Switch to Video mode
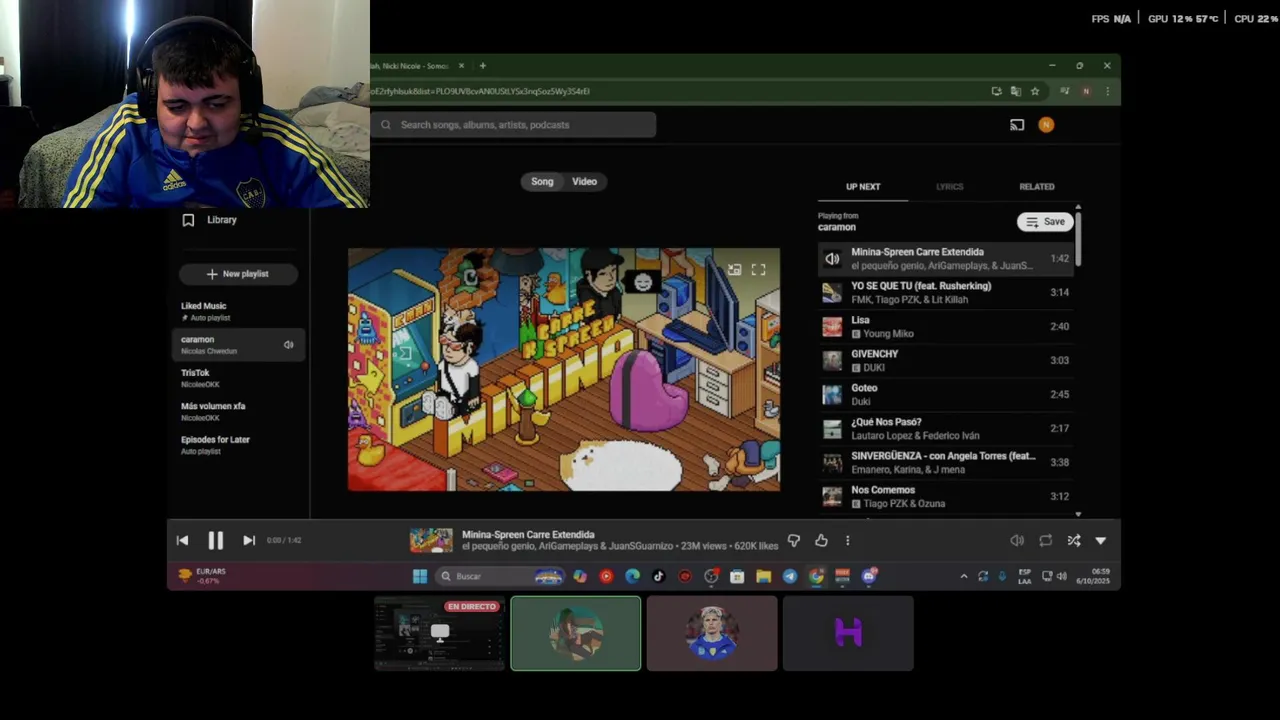Screen dimensions: 1280x720 (584, 182)
